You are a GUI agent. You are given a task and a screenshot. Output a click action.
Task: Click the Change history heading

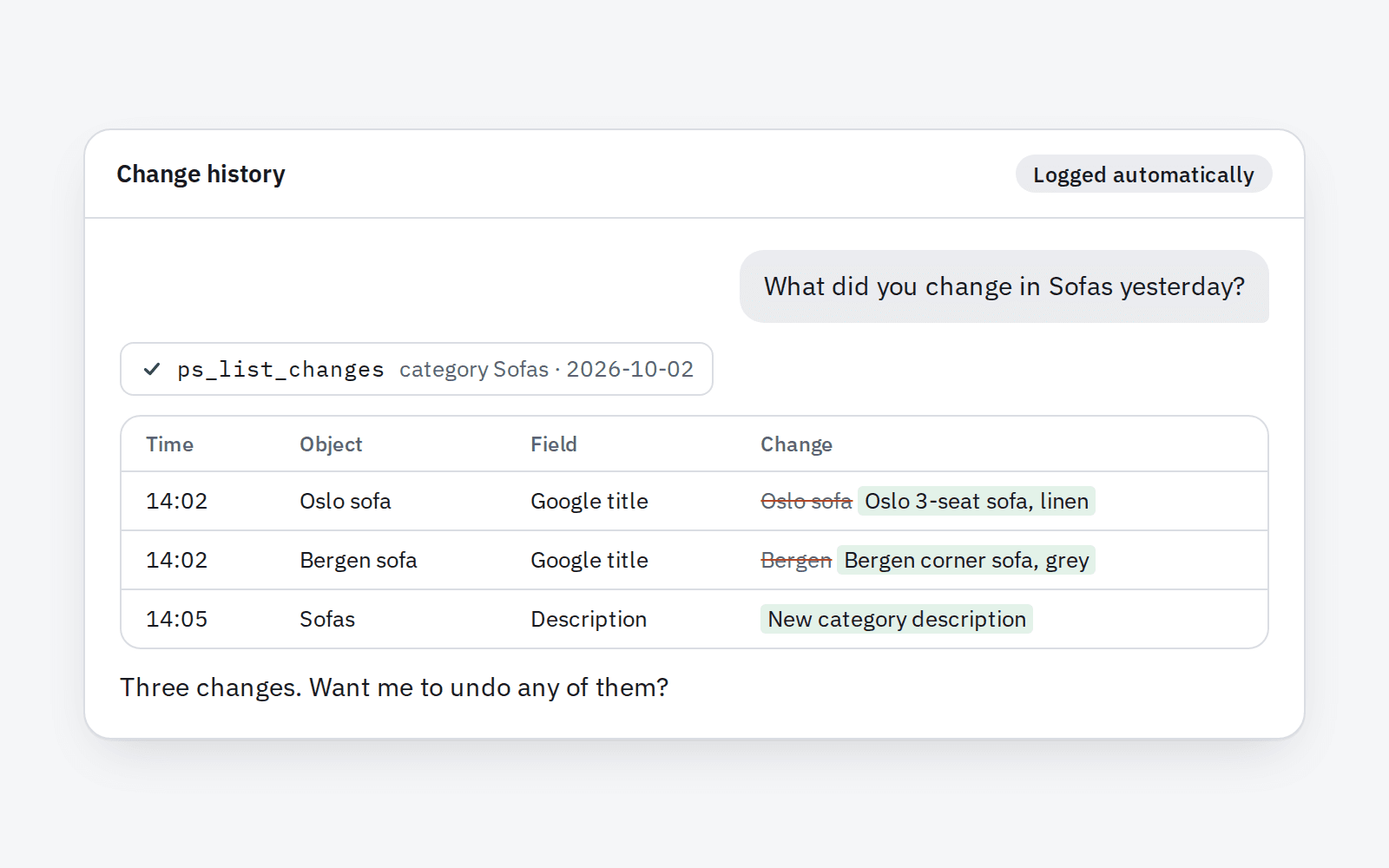201,174
